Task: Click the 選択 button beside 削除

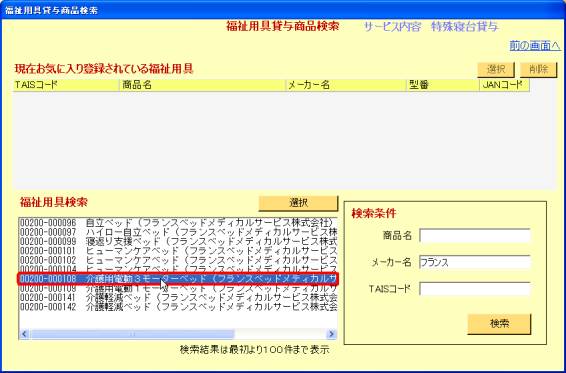Action: pos(496,69)
